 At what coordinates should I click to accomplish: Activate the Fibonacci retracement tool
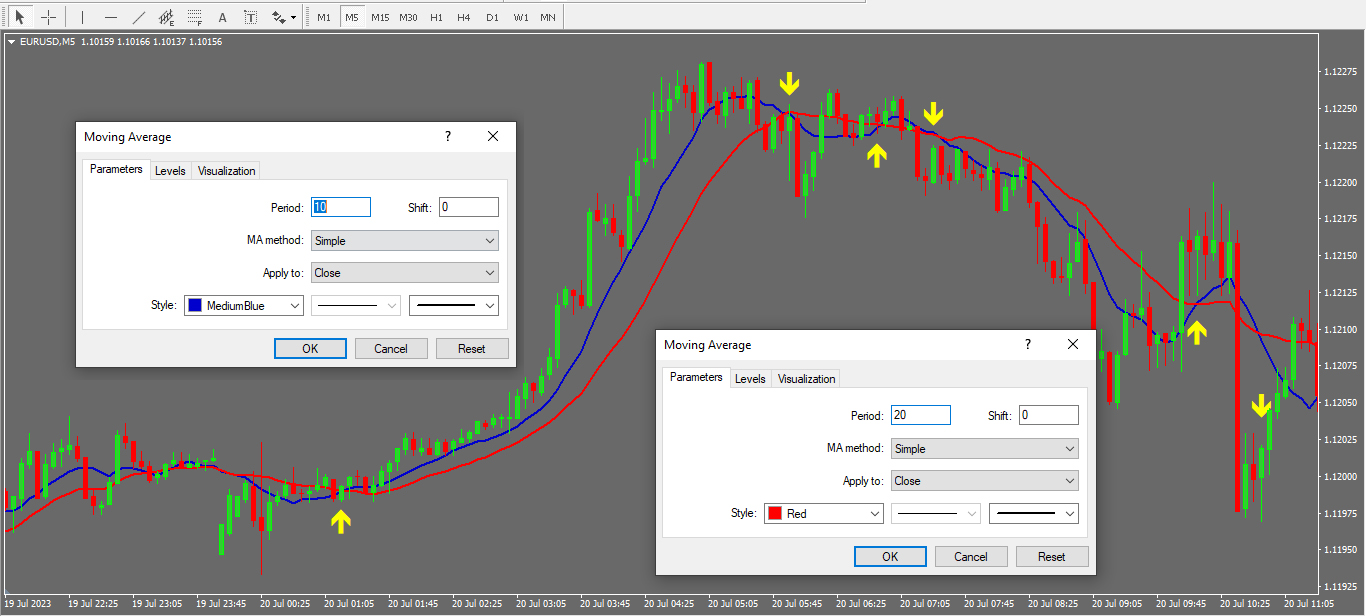click(x=195, y=17)
